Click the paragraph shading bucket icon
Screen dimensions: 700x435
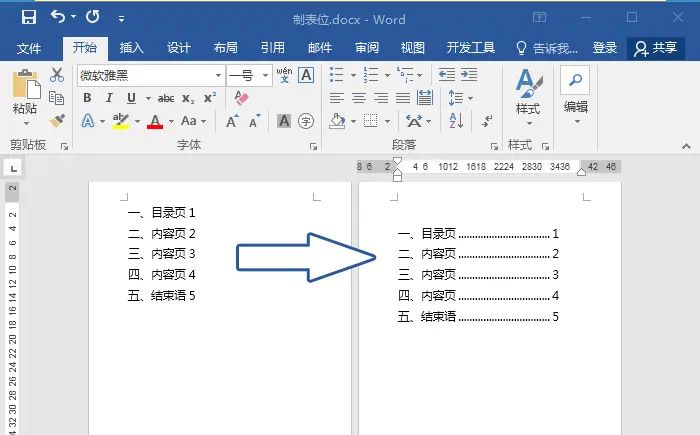pyautogui.click(x=338, y=121)
